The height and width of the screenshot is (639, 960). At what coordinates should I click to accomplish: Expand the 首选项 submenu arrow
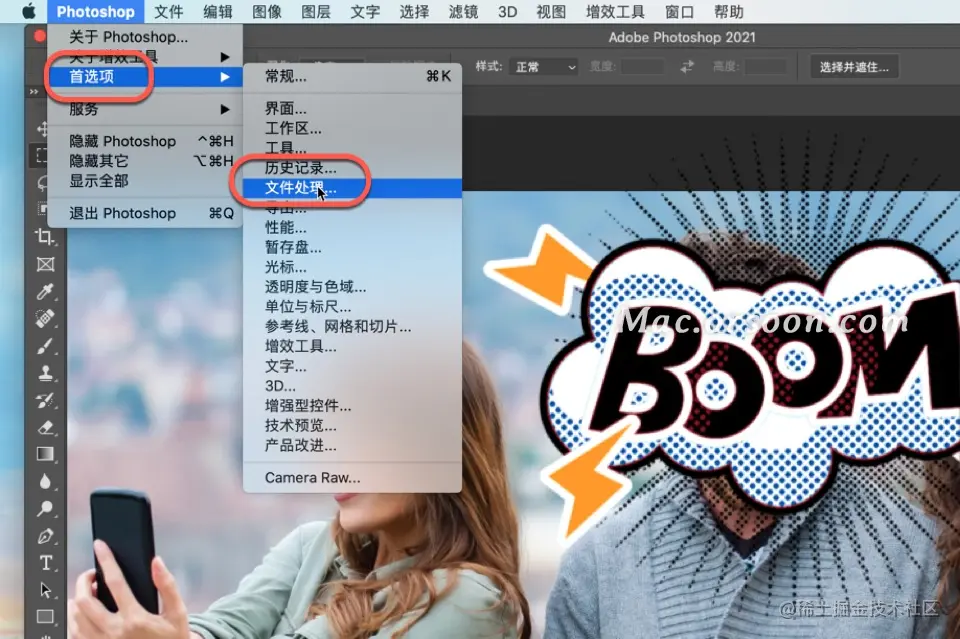225,77
